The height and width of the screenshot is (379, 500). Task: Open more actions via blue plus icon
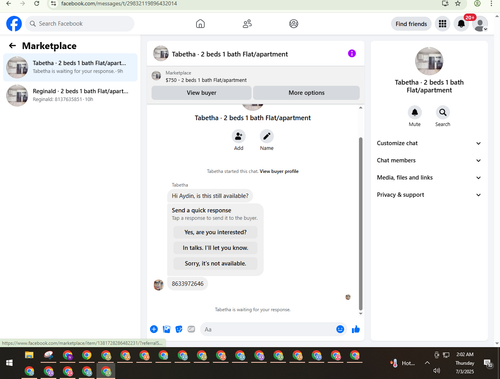pyautogui.click(x=154, y=329)
